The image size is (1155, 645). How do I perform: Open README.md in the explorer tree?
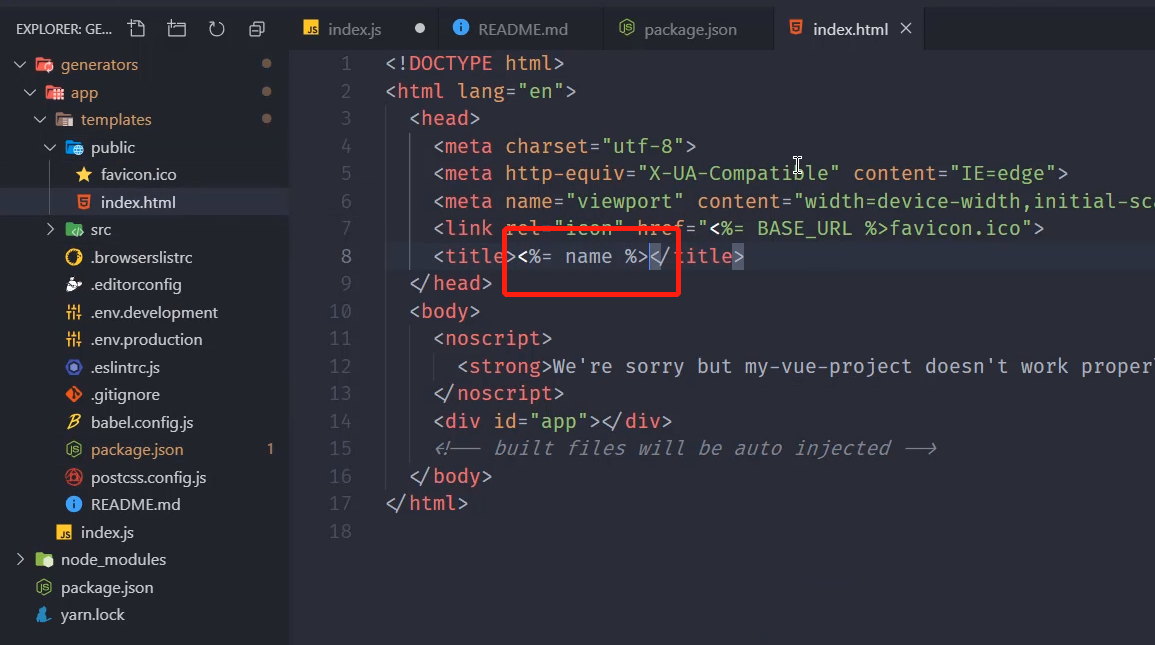136,505
